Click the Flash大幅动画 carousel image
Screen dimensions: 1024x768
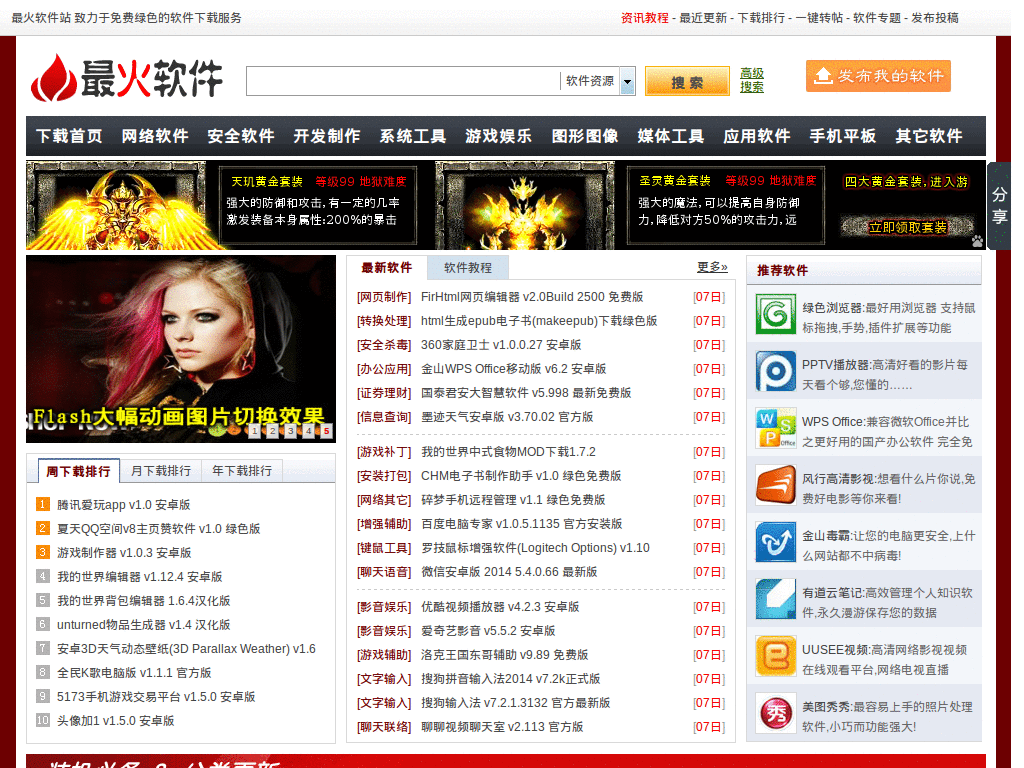181,349
